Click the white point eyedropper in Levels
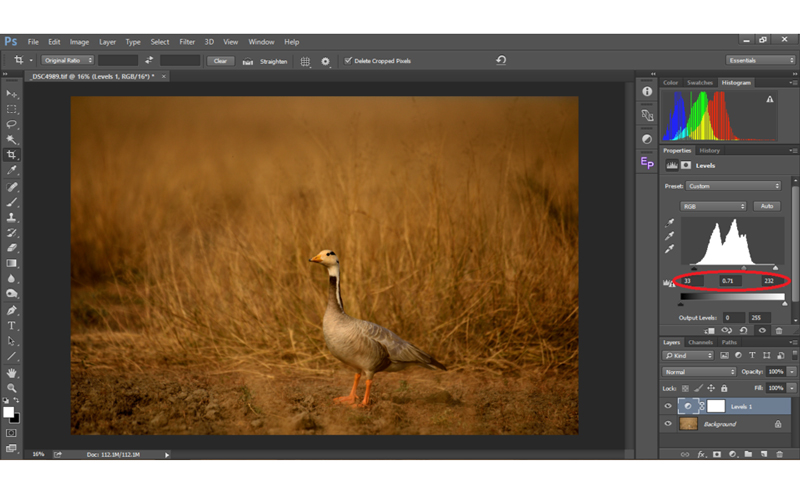The image size is (800, 493). click(669, 249)
